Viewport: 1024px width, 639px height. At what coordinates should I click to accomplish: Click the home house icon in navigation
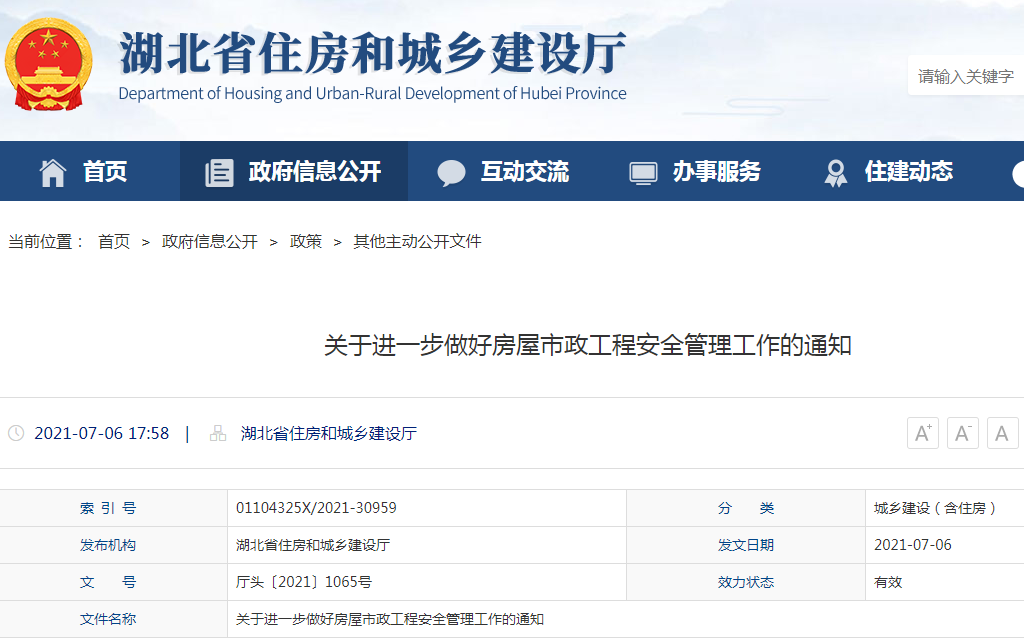click(x=53, y=173)
